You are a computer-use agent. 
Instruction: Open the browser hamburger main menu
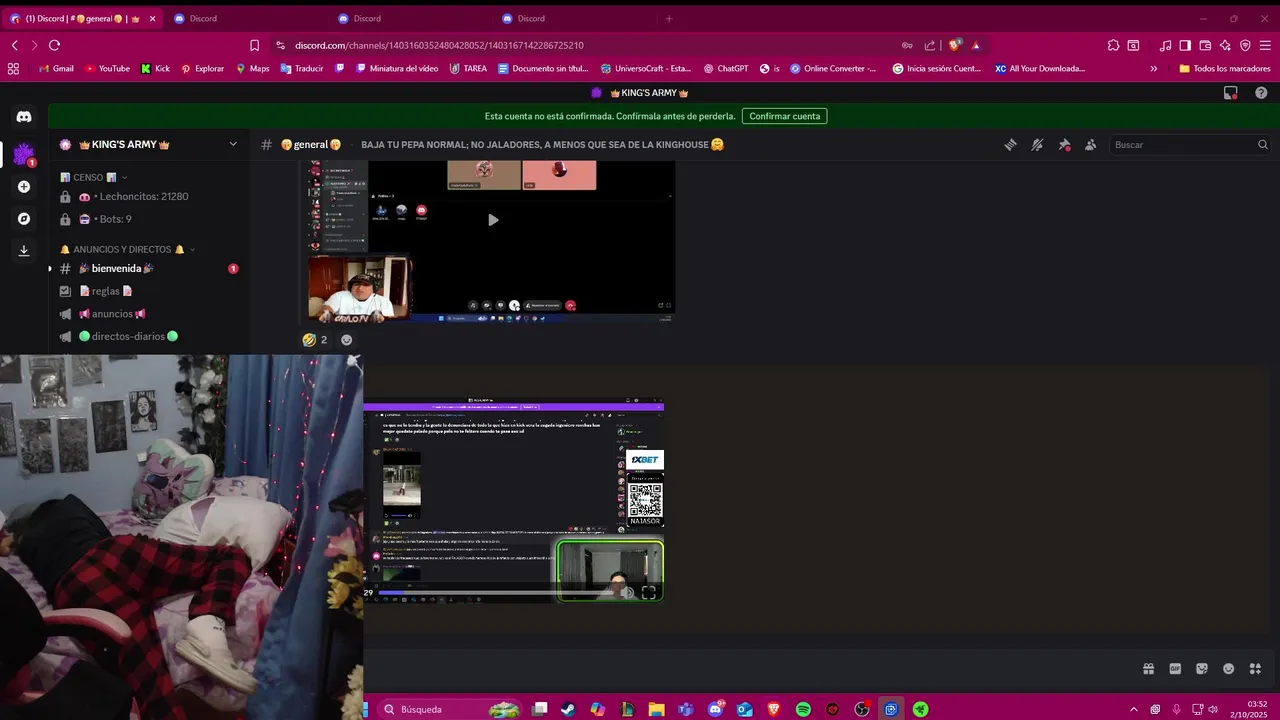tap(1265, 45)
